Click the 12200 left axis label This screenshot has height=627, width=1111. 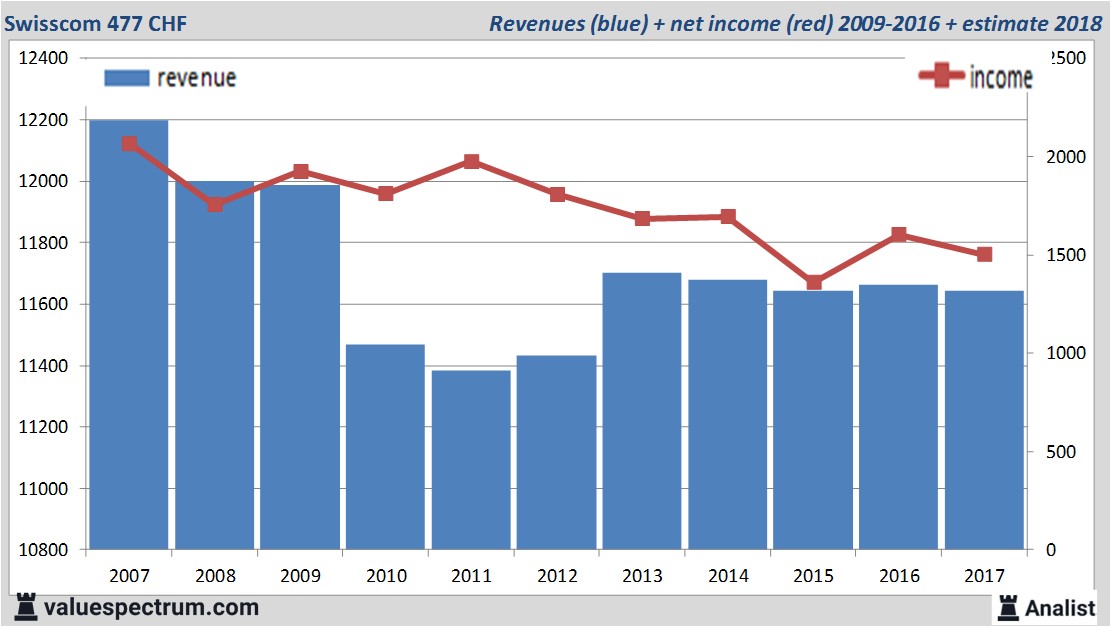tap(43, 120)
